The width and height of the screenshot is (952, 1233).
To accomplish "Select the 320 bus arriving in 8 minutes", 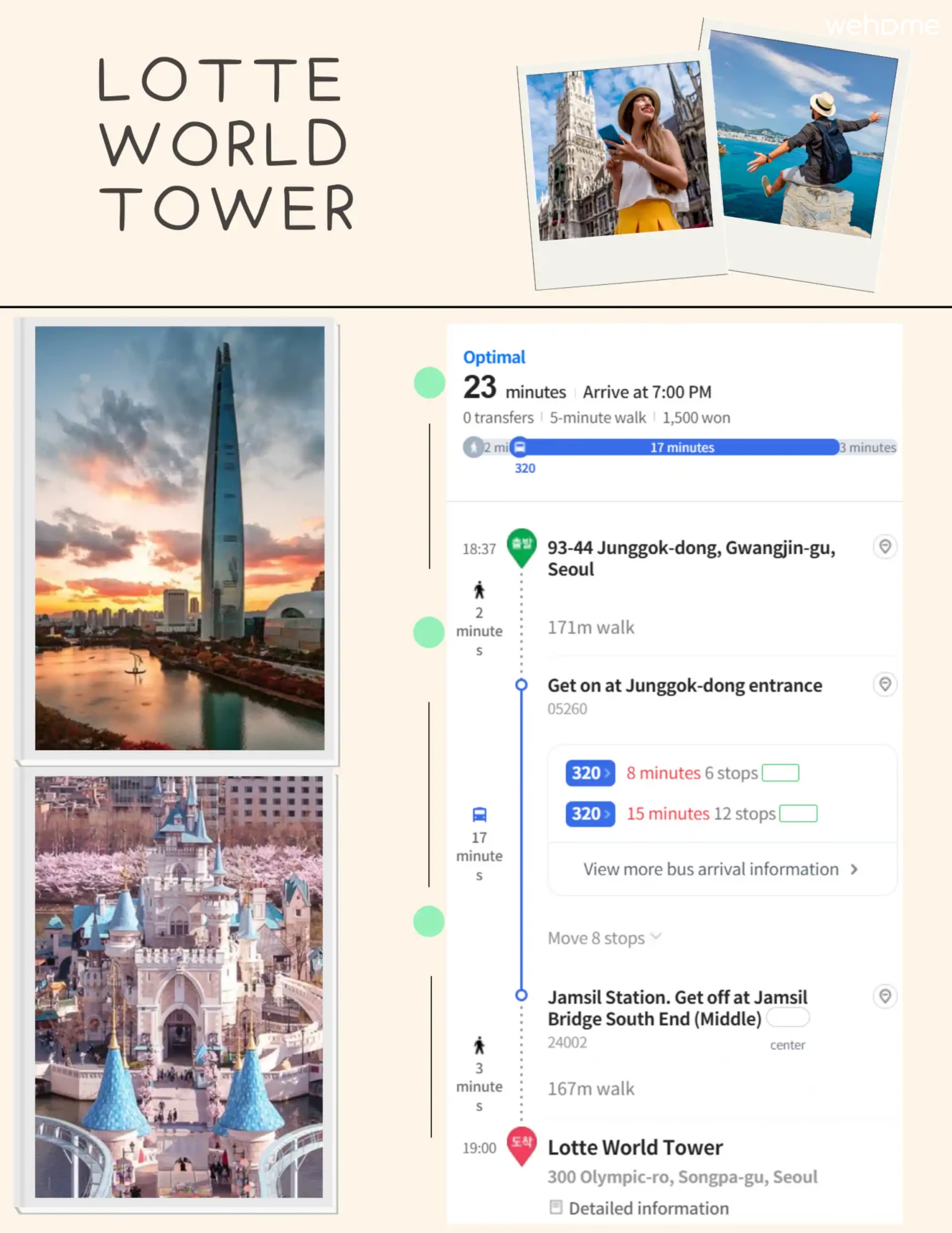I will [590, 773].
